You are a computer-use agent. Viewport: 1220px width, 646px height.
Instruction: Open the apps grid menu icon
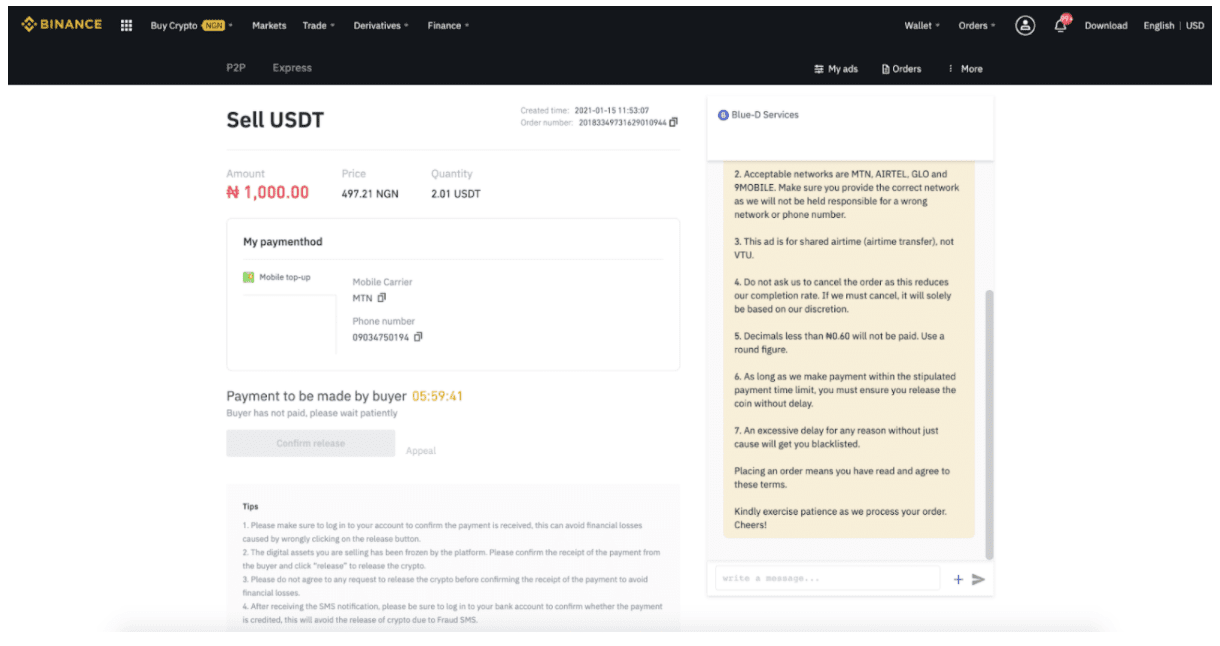tap(126, 25)
